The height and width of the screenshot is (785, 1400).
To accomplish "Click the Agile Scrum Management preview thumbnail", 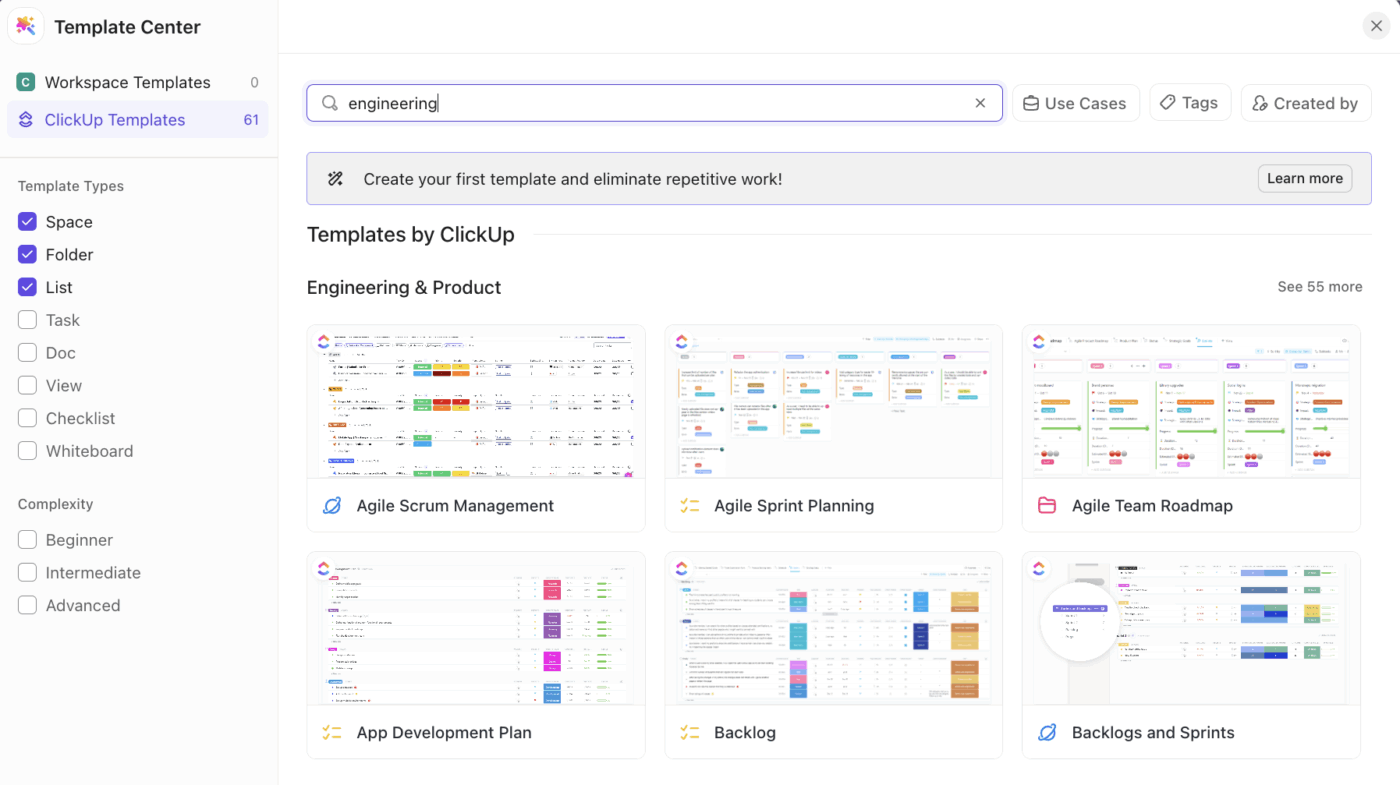I will click(476, 402).
